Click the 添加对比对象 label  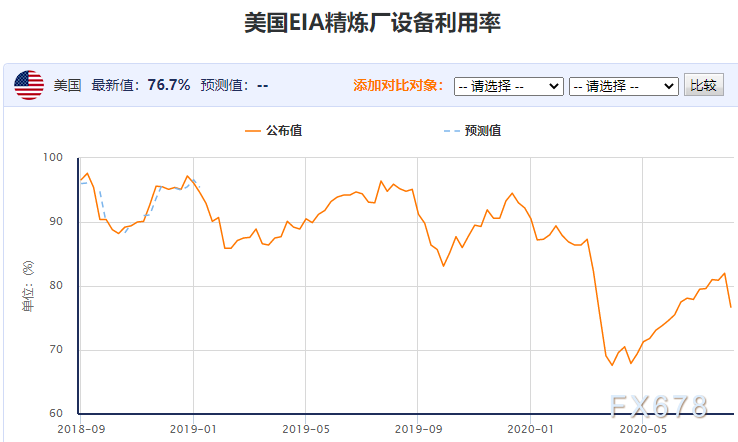[x=398, y=85]
